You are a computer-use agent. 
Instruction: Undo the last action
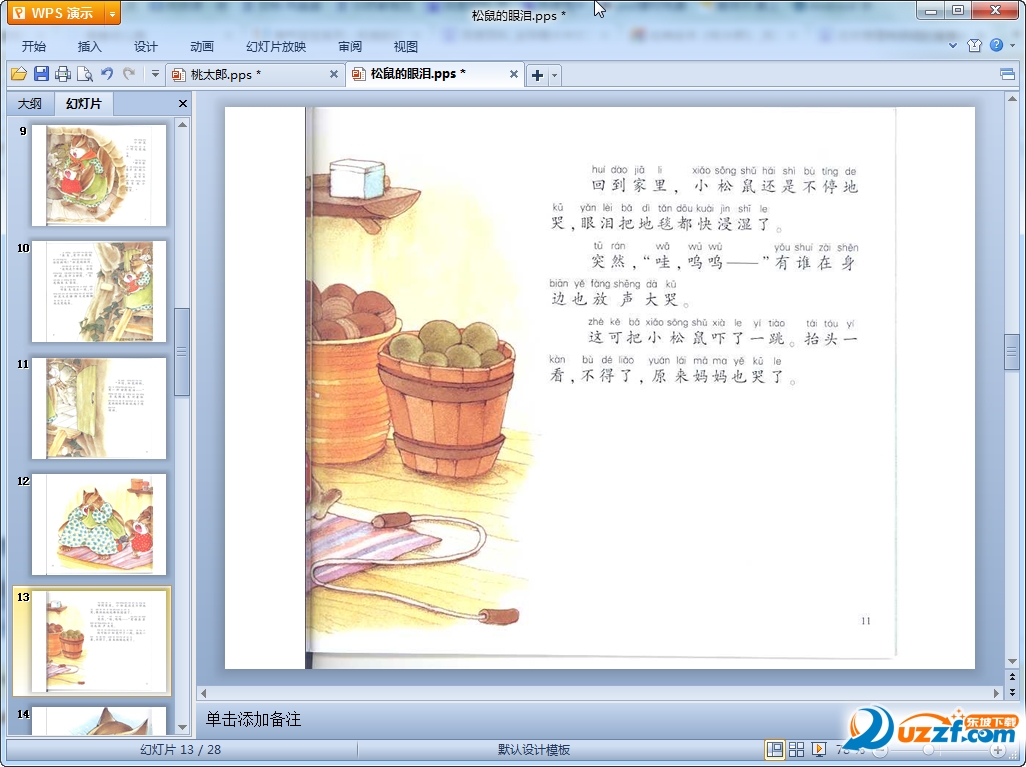pos(107,74)
